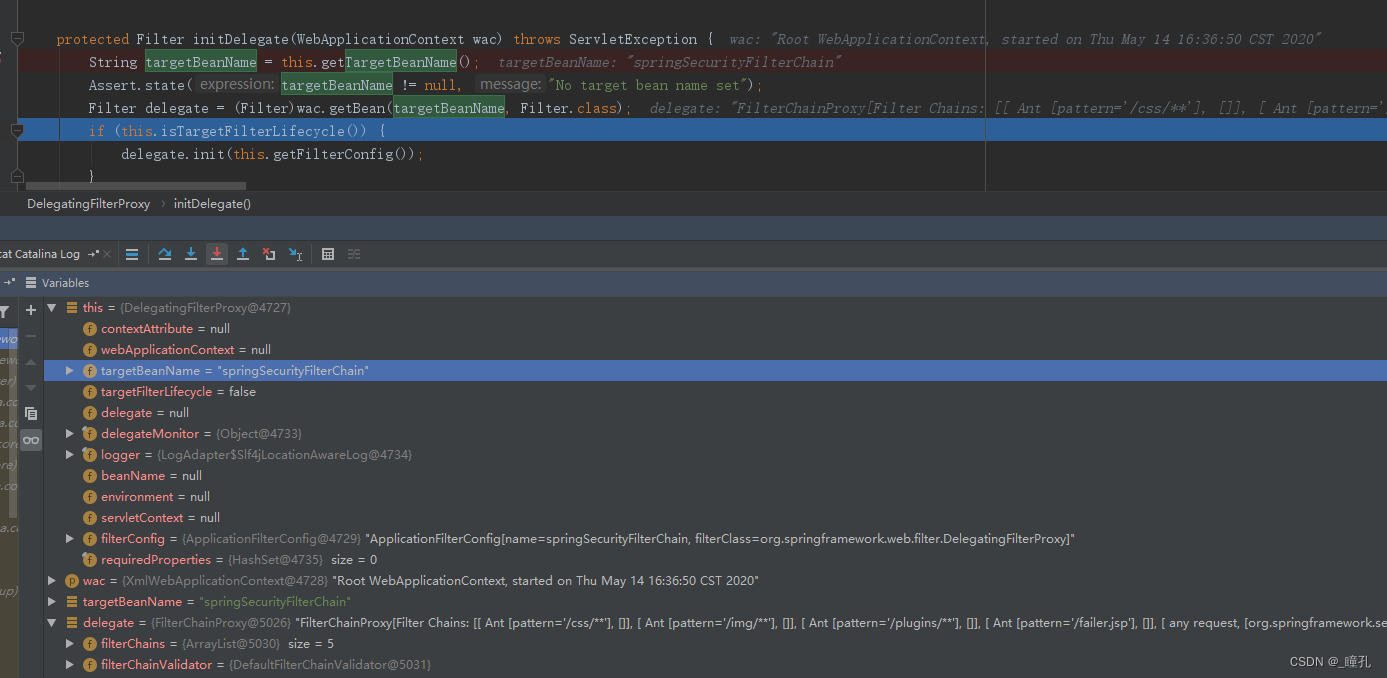Viewport: 1387px width, 678px height.
Task: Expand the local targetBeanName variable node
Action: pyautogui.click(x=52, y=602)
